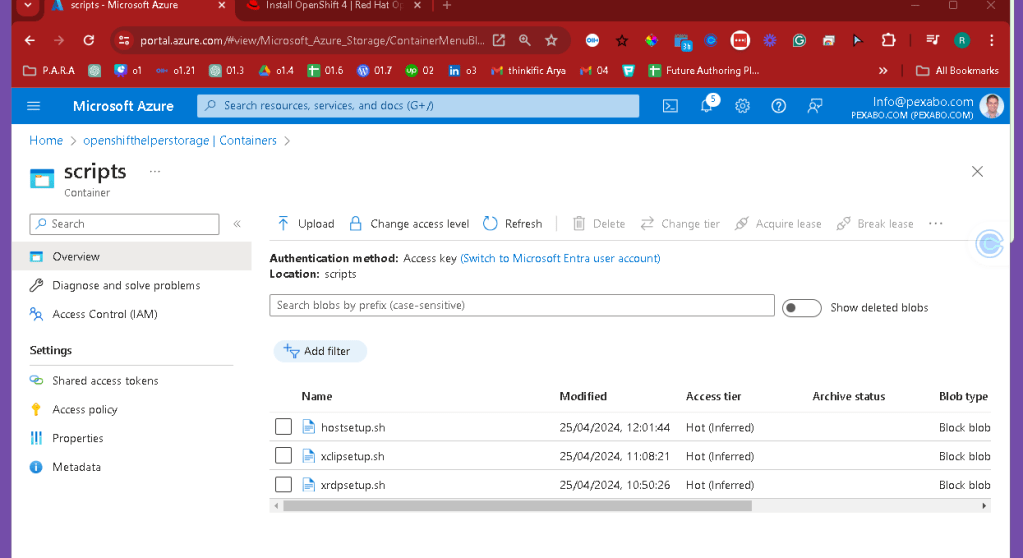Select the hostsetup.sh checkbox
The width and height of the screenshot is (1023, 558).
[x=283, y=427]
